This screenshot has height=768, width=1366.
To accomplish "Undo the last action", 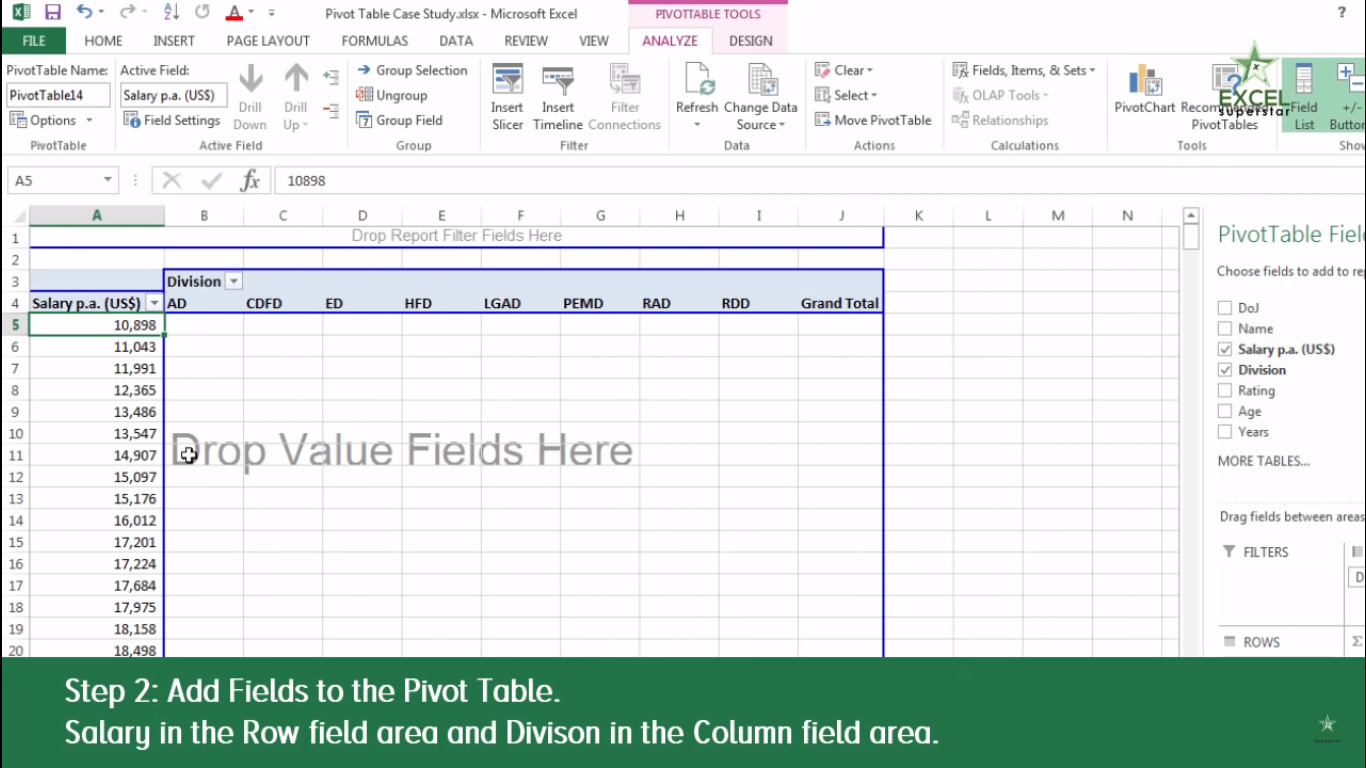I will 84,13.
